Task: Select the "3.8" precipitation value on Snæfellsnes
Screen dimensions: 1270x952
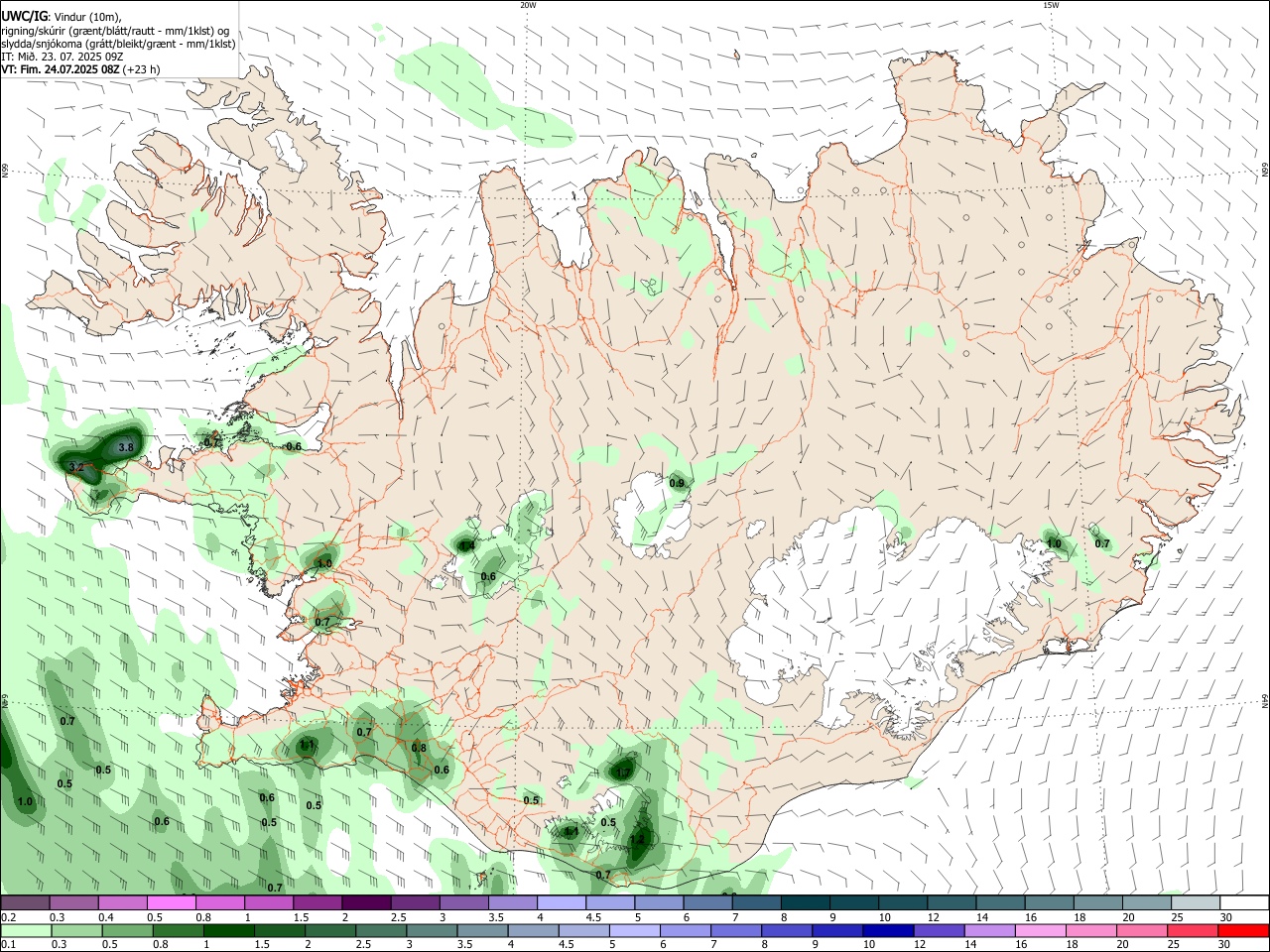Action: tap(126, 447)
